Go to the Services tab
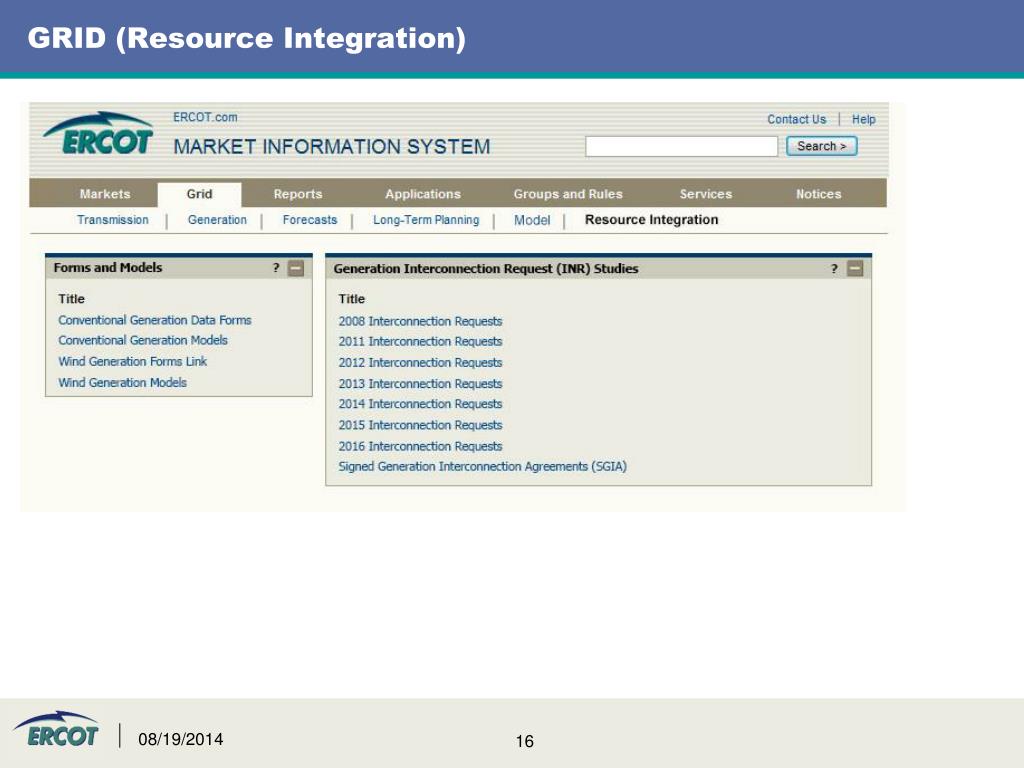This screenshot has height=768, width=1024. pos(706,194)
